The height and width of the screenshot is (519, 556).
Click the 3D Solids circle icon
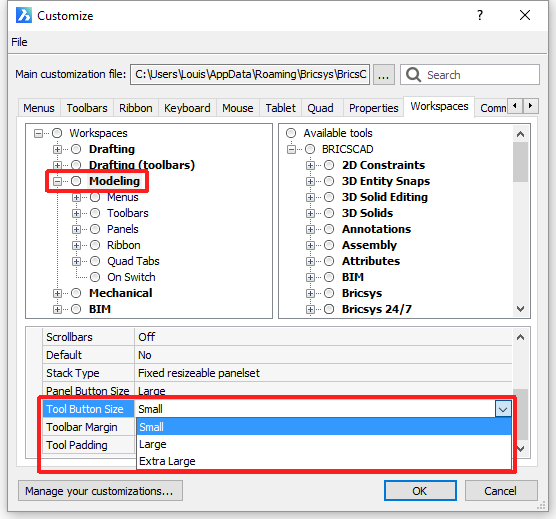click(x=329, y=213)
